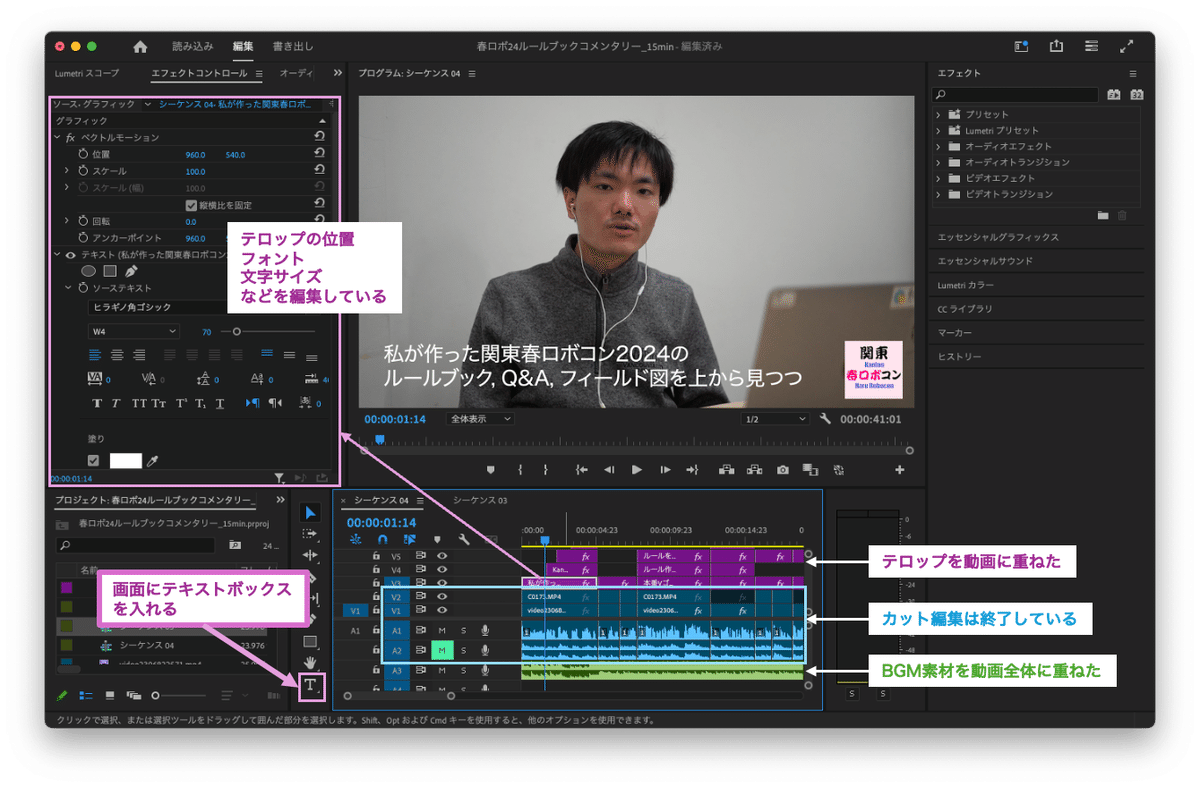Reset the 位置 parameter
Image resolution: width=1200 pixels, height=788 pixels.
point(319,154)
